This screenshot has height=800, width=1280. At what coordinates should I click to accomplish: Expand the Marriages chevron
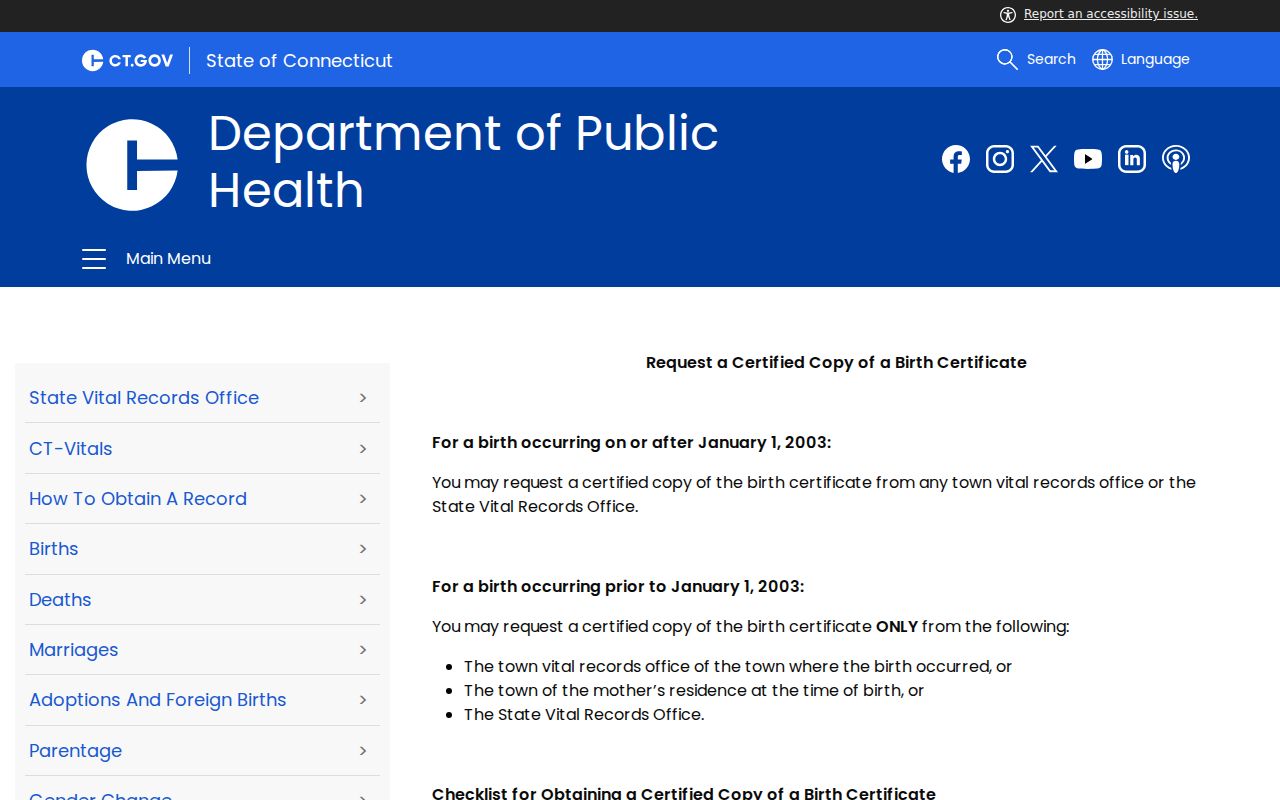pos(363,650)
